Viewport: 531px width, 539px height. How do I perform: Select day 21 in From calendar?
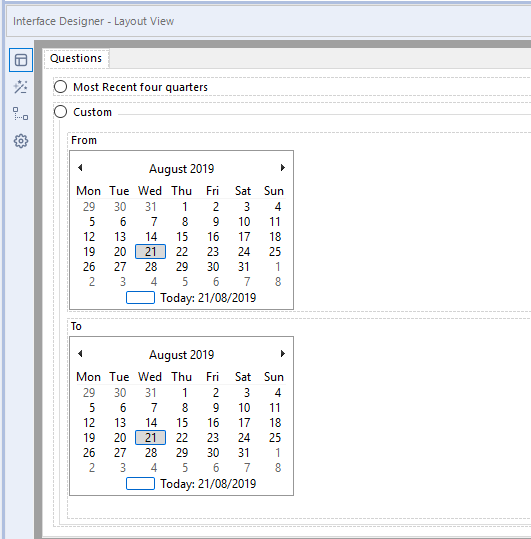[x=151, y=252]
